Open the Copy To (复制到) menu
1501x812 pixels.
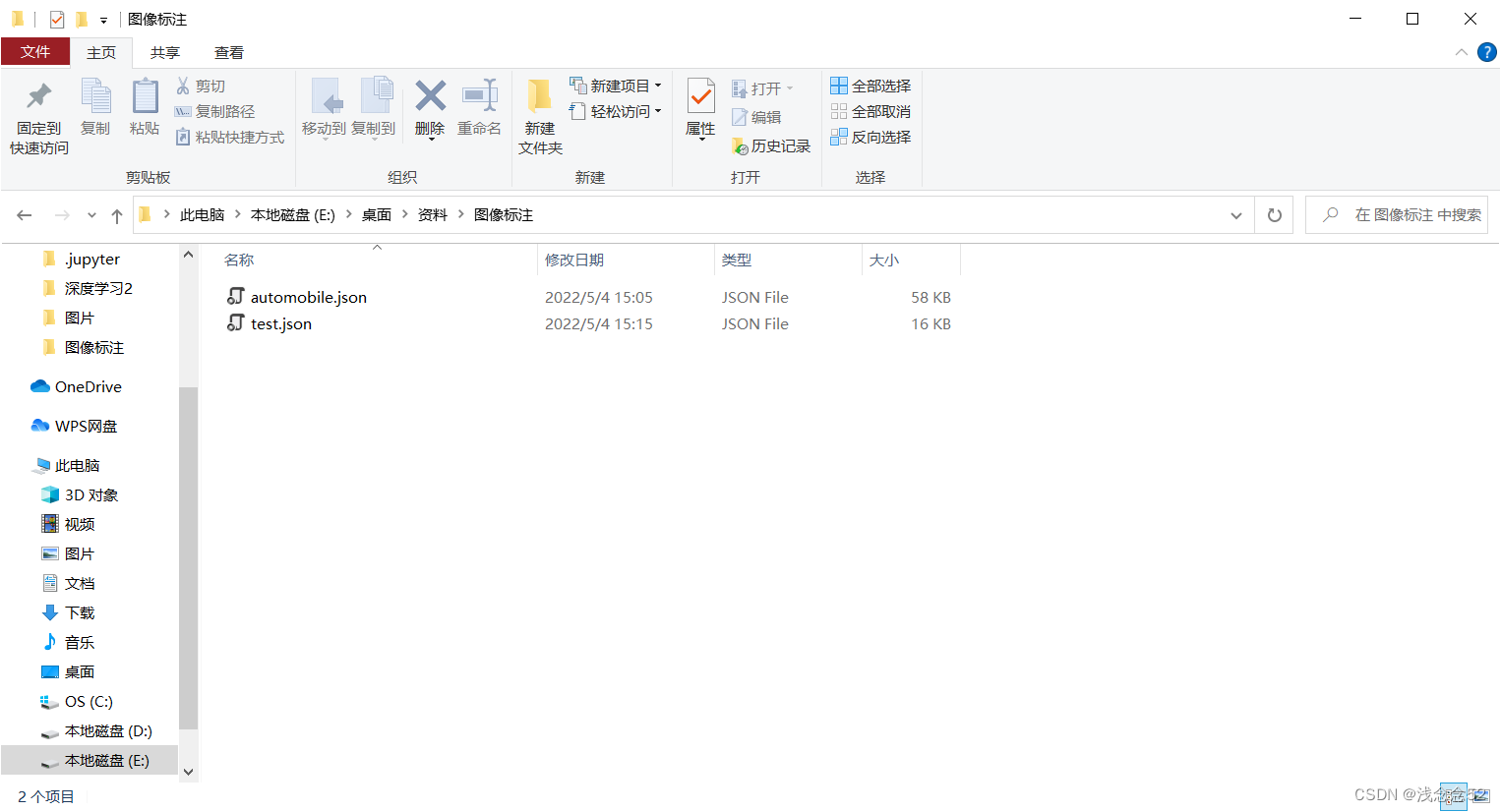point(374,108)
